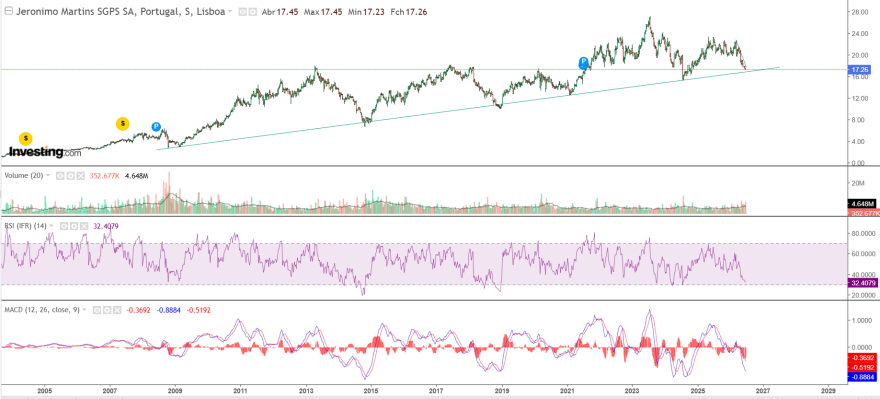
Task: Click the MACD (12, 26, close, 9) legend title
Action: click(x=42, y=309)
